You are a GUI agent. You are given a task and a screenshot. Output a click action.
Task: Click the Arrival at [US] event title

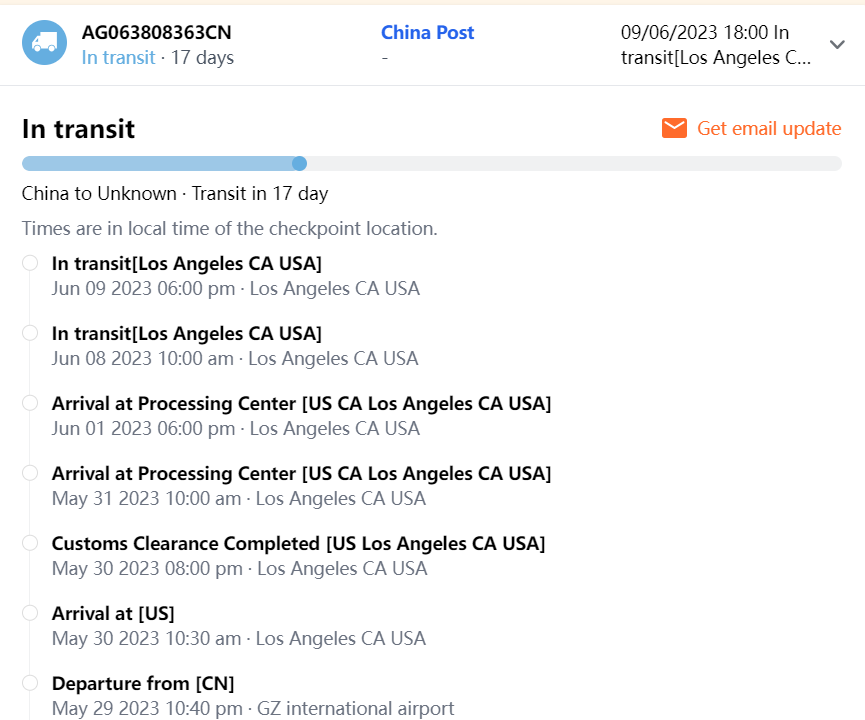113,614
